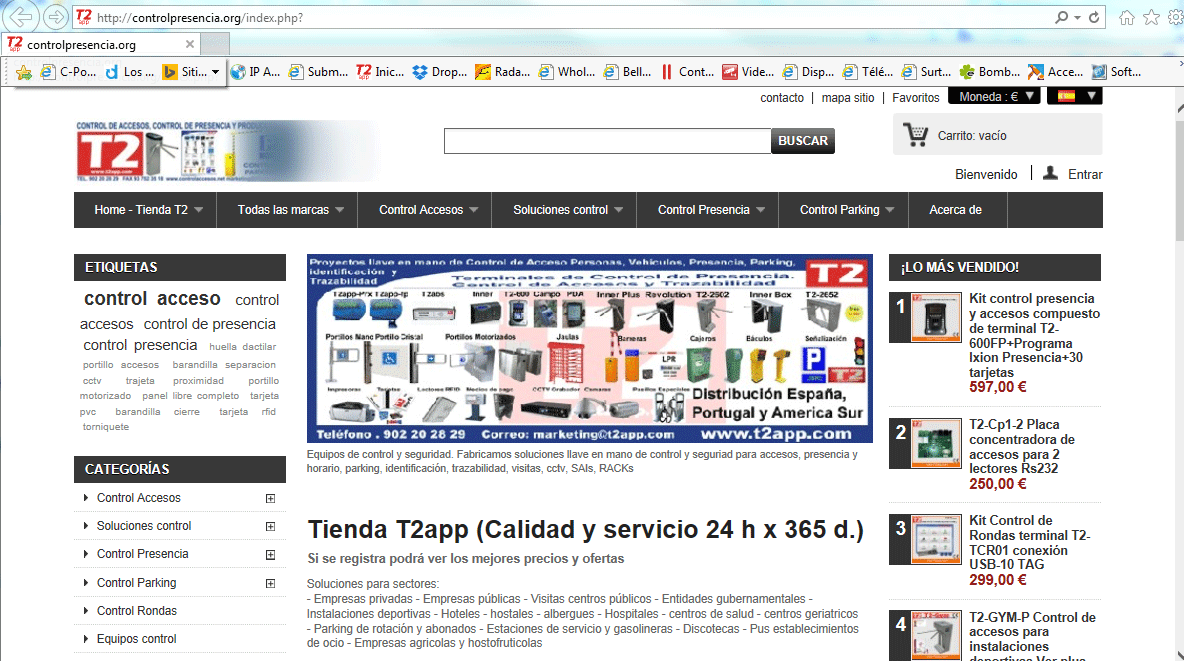Click the shopping cart icon
Image resolution: width=1184 pixels, height=661 pixels.
tap(916, 135)
